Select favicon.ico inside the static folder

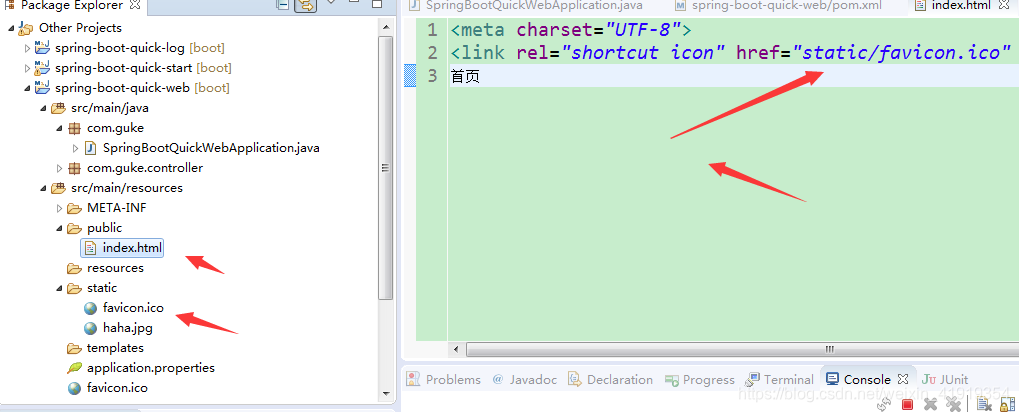point(133,308)
